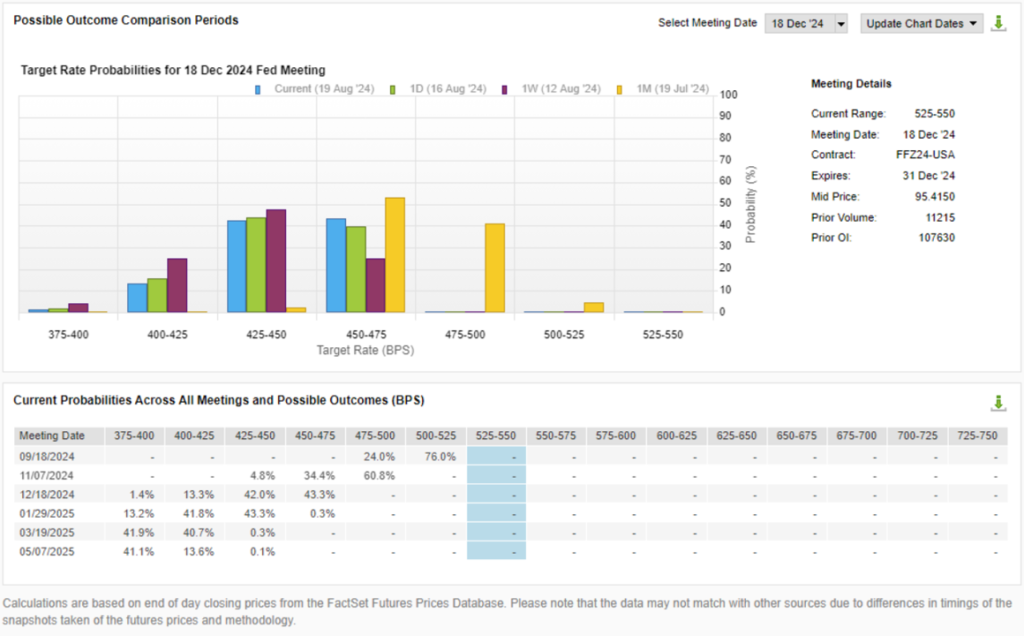Click the 475-500 axis label
Screen dimensions: 1024x636
click(x=465, y=334)
